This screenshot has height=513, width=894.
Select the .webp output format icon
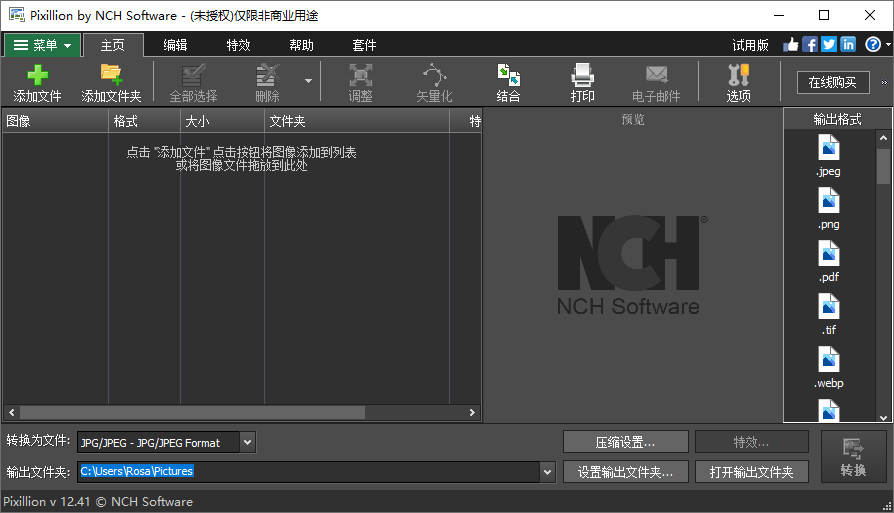829,360
